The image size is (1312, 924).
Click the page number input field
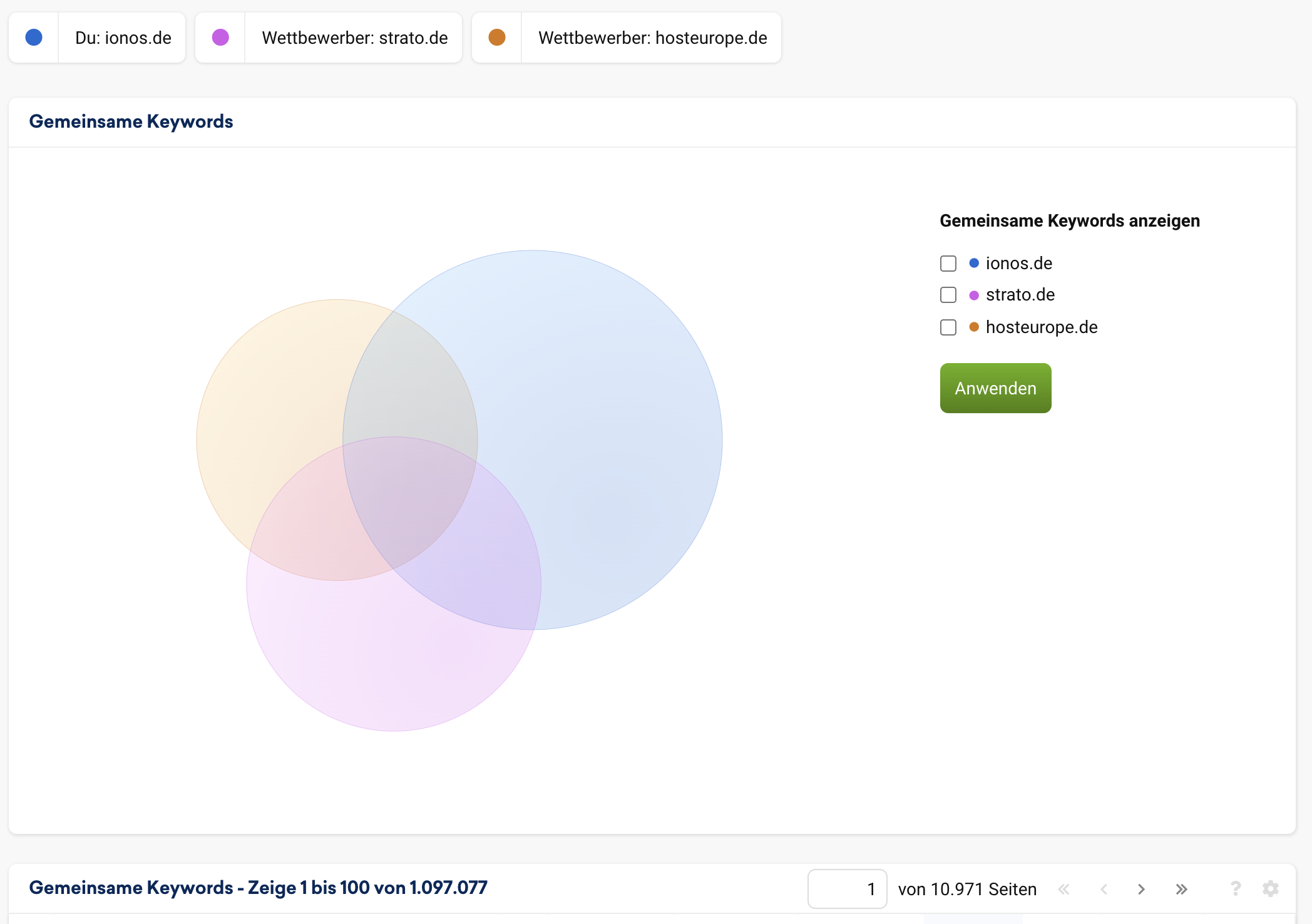coord(847,889)
